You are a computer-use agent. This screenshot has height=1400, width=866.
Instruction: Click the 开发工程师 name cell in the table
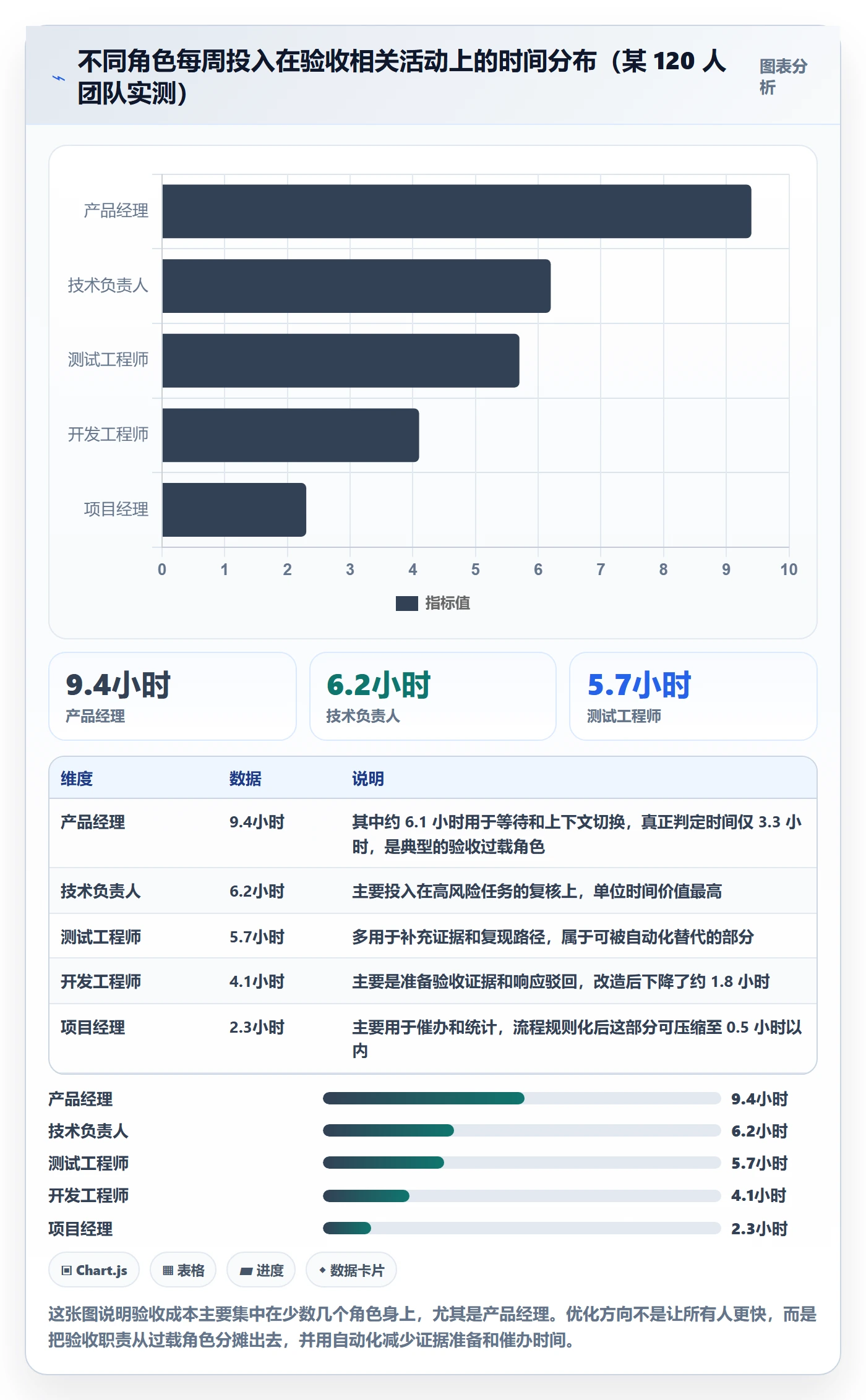click(x=101, y=981)
